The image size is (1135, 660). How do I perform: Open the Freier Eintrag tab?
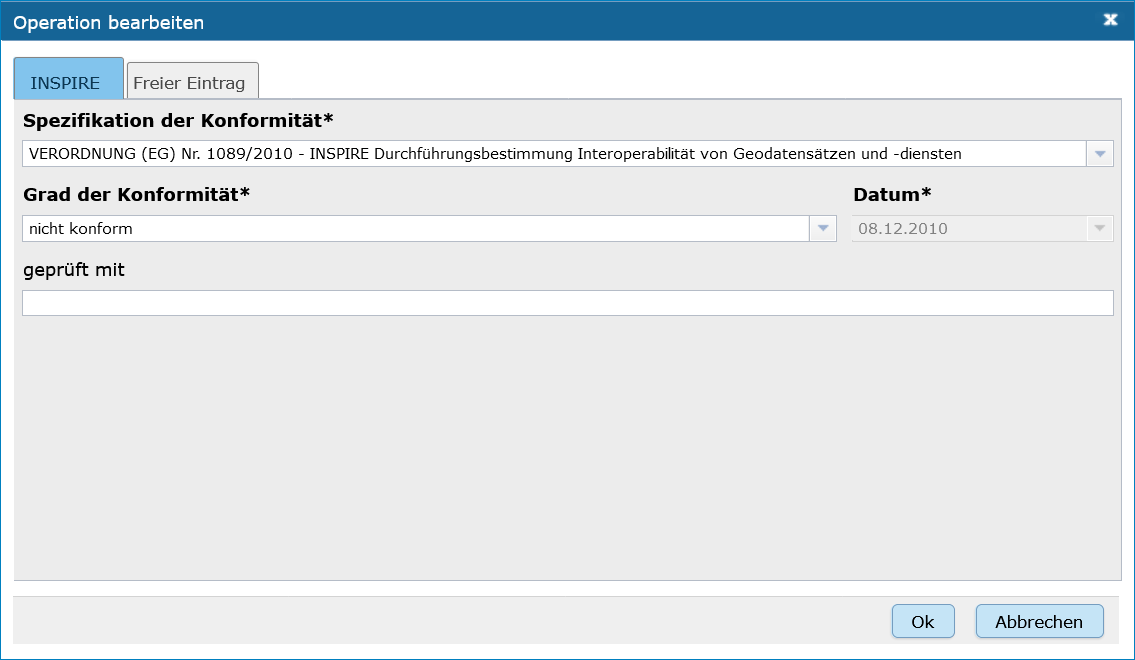pyautogui.click(x=193, y=81)
